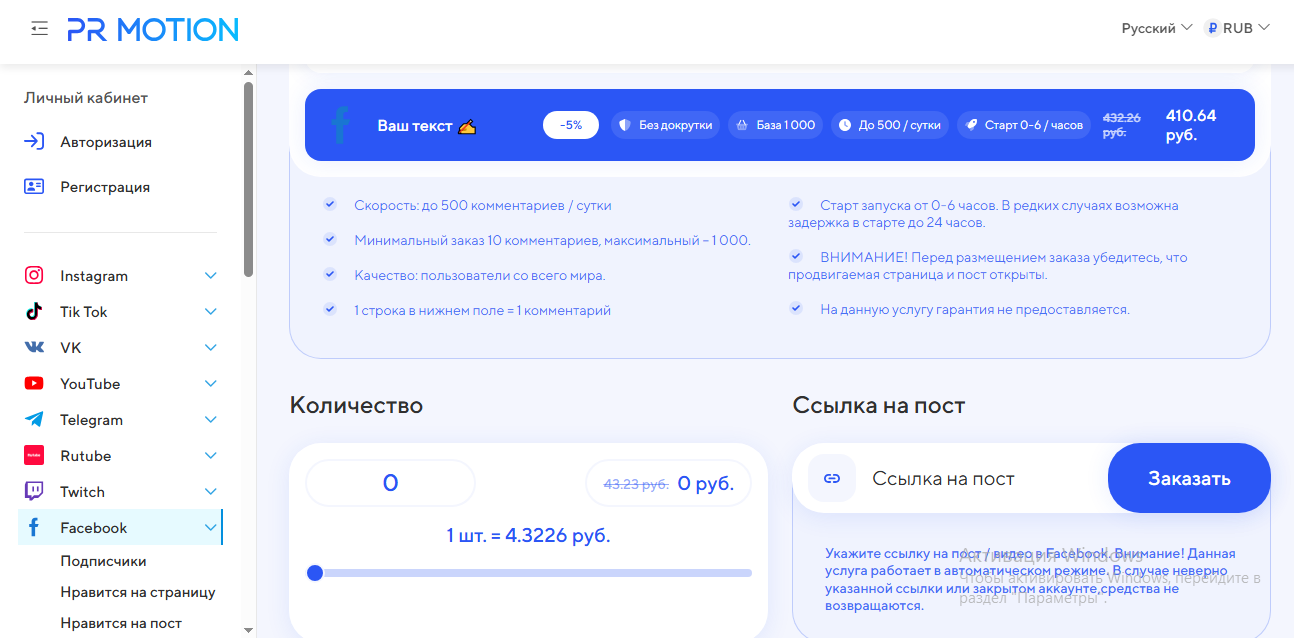This screenshot has width=1294, height=638.
Task: Select the Twitch icon in the sidebar
Action: coord(33,491)
